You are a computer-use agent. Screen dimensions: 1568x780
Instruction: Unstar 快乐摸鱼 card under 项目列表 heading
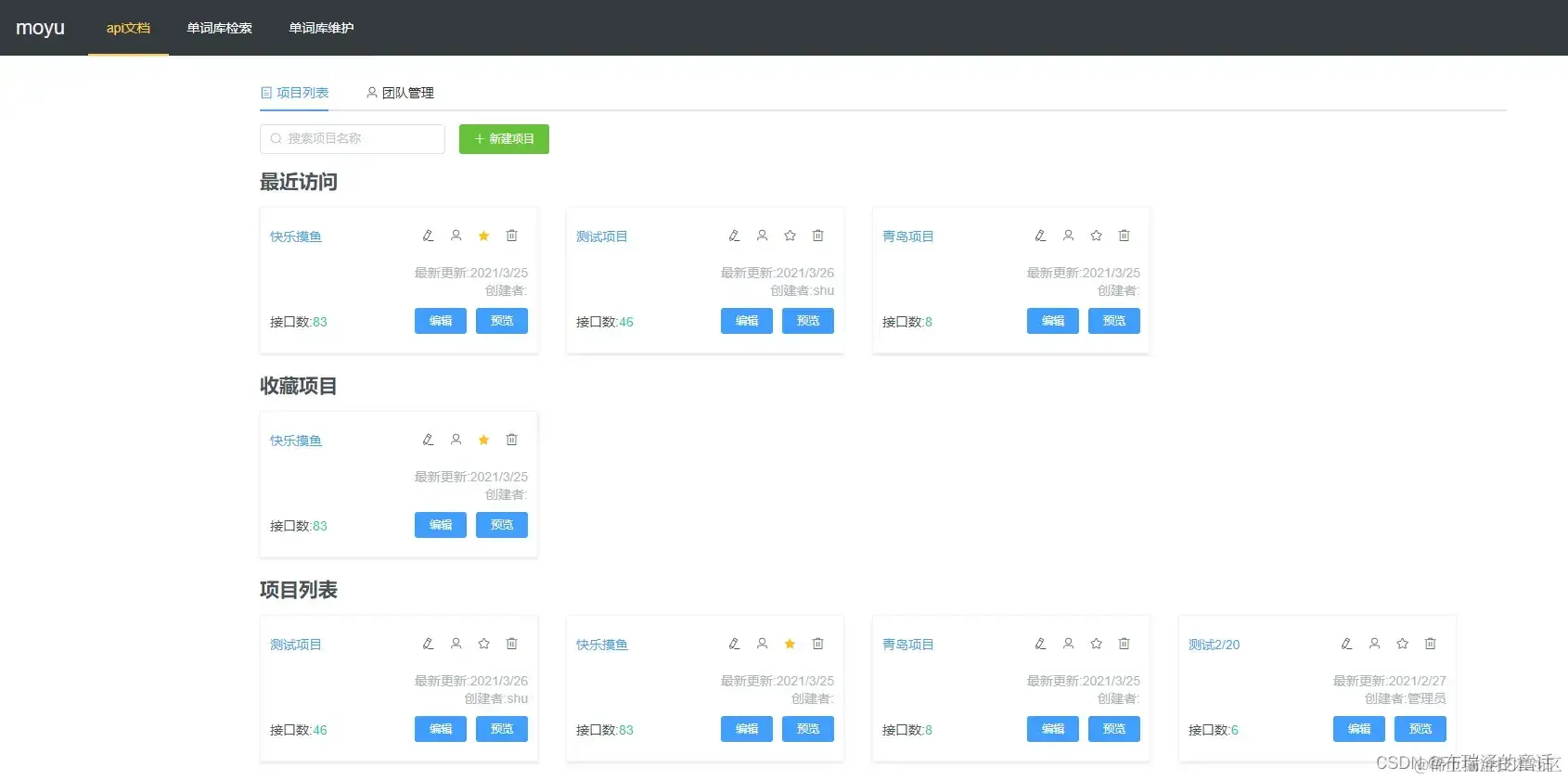790,644
